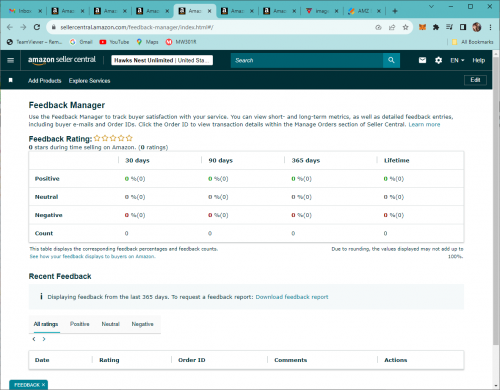Go to previous feedback page chevron
Screen dimensions: 500x390
click(x=34, y=339)
